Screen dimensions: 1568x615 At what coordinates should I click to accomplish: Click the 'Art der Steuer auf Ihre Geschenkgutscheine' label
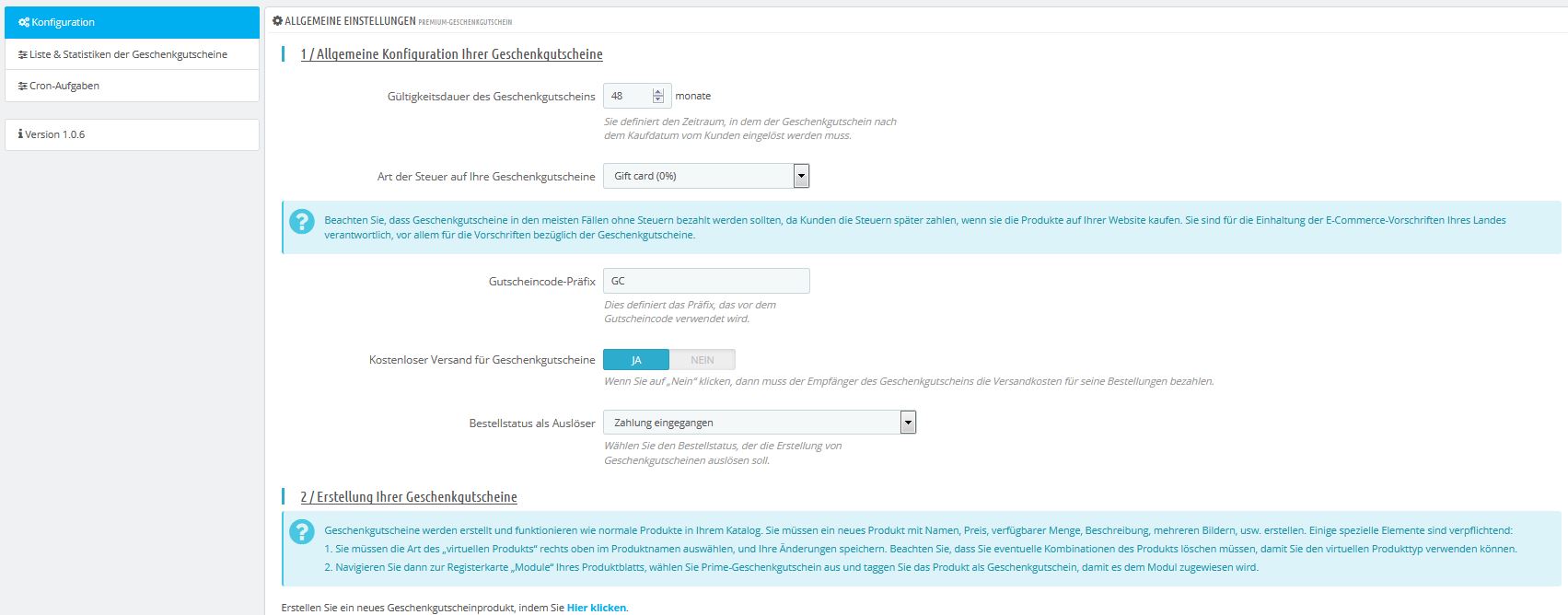486,177
